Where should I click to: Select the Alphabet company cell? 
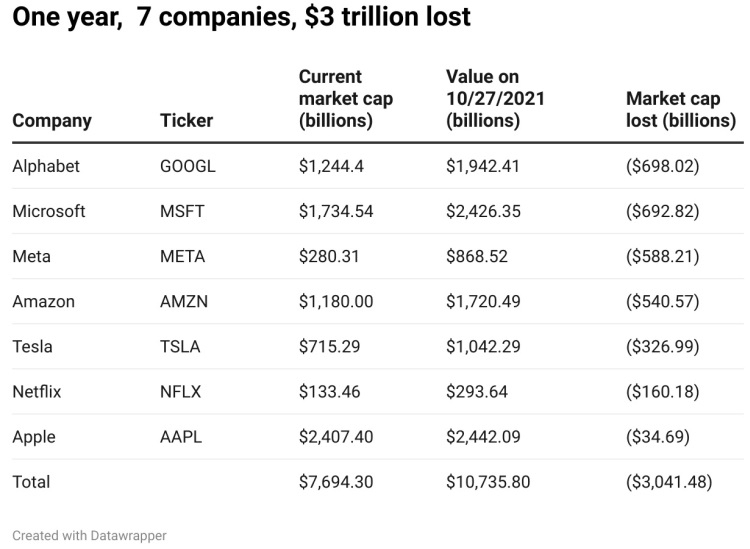pyautogui.click(x=46, y=166)
